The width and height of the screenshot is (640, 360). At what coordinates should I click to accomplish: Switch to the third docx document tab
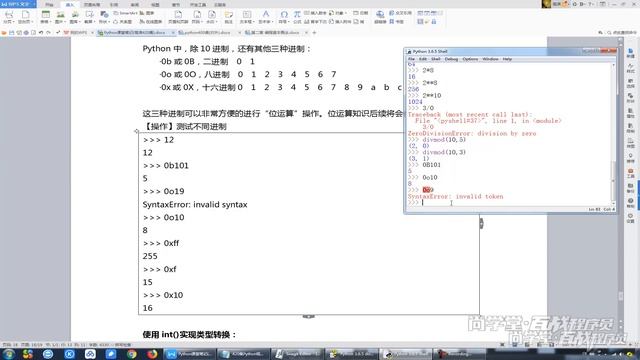pos(276,33)
